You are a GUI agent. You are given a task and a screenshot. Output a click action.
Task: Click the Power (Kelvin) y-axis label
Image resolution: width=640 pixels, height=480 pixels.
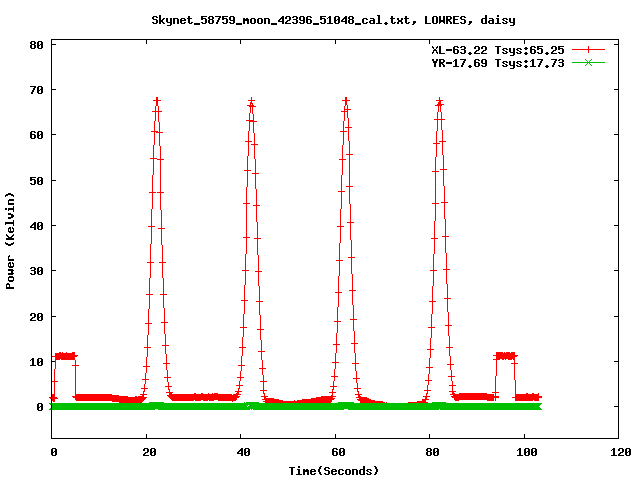point(10,240)
